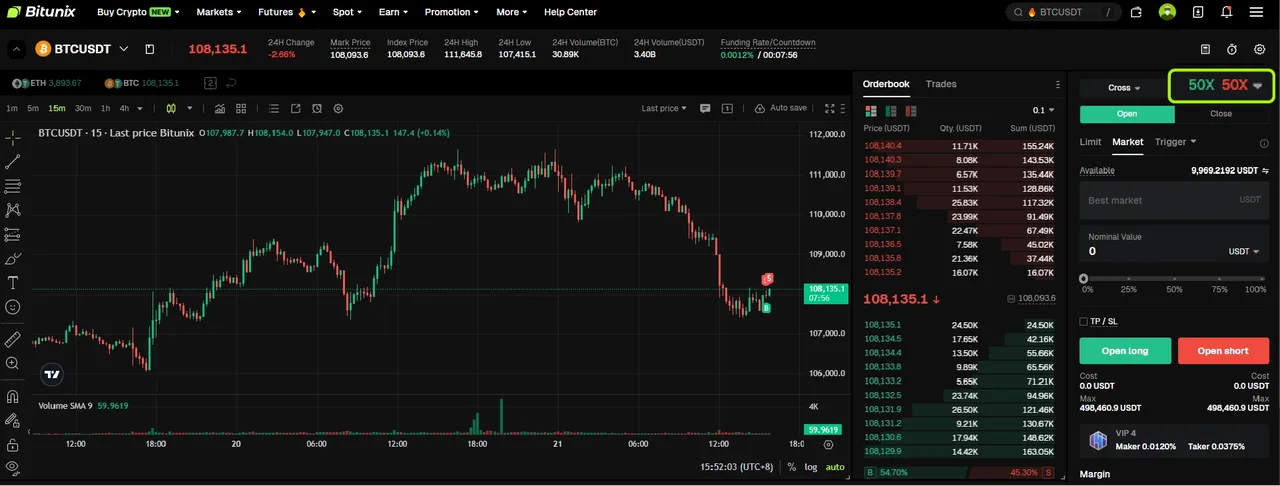Open the Fibonacci retracement tools
The height and width of the screenshot is (486, 1280).
(x=13, y=186)
